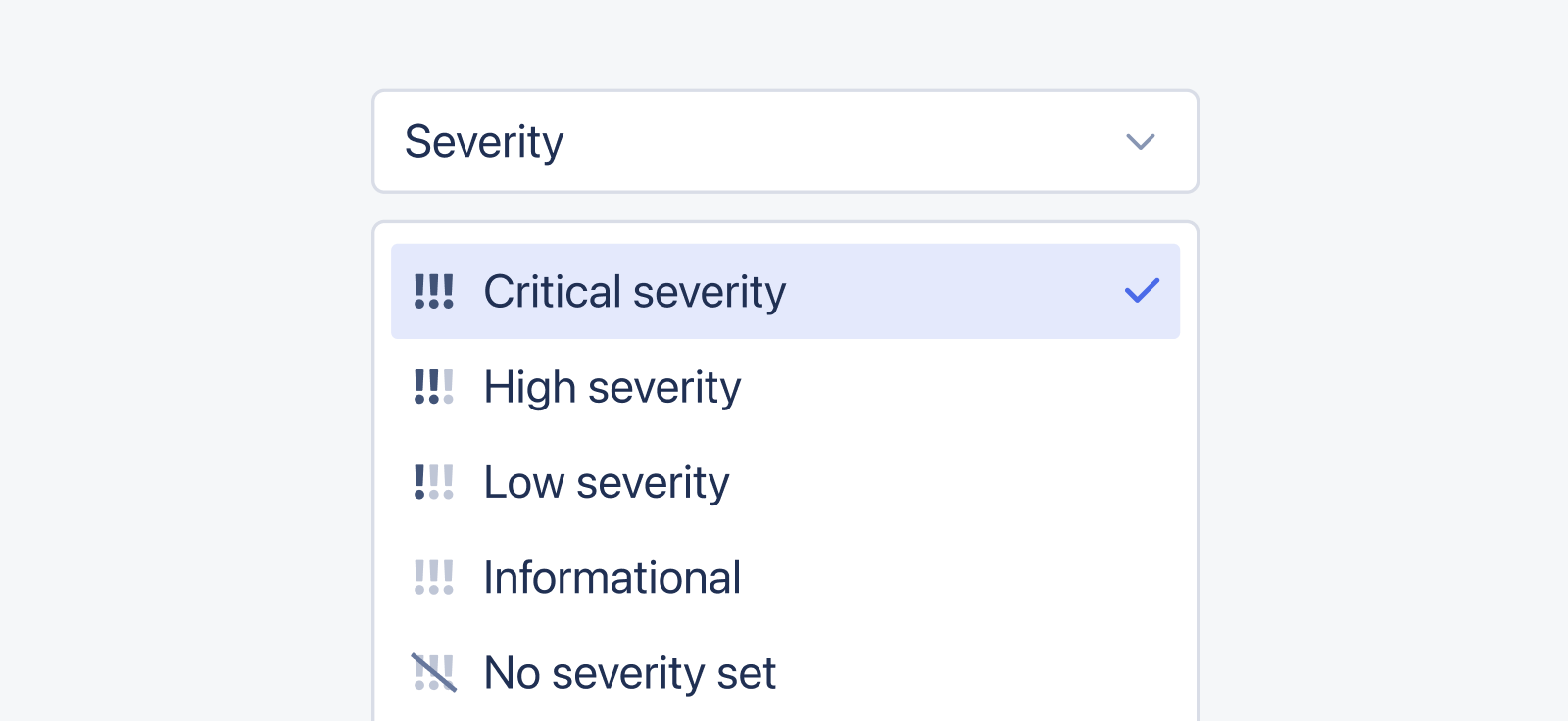Image resolution: width=1568 pixels, height=721 pixels.
Task: Deselect the highlighted Critical severity row
Action: pyautogui.click(x=785, y=291)
